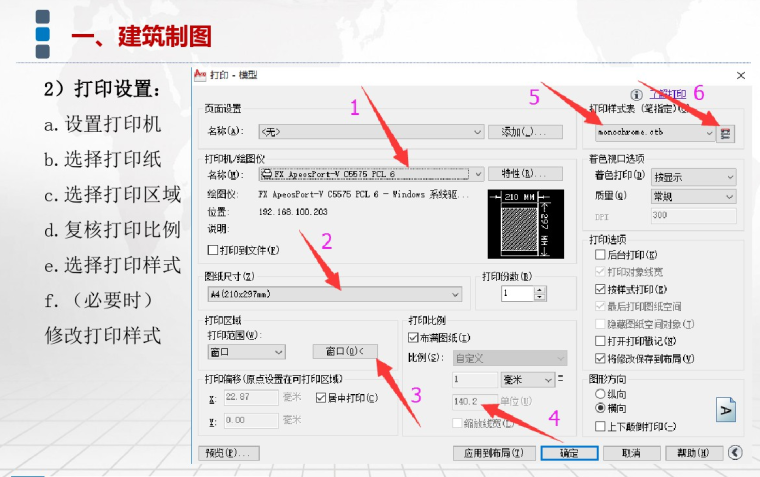Uncheck the 居中打印 checkbox
This screenshot has height=477, width=760.
pos(320,397)
